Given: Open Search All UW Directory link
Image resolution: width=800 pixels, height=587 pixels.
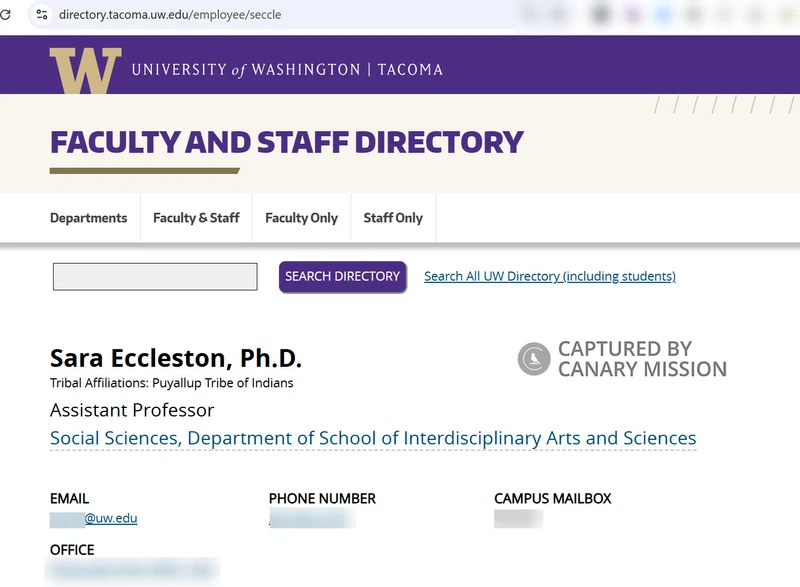Looking at the screenshot, I should click(x=550, y=276).
